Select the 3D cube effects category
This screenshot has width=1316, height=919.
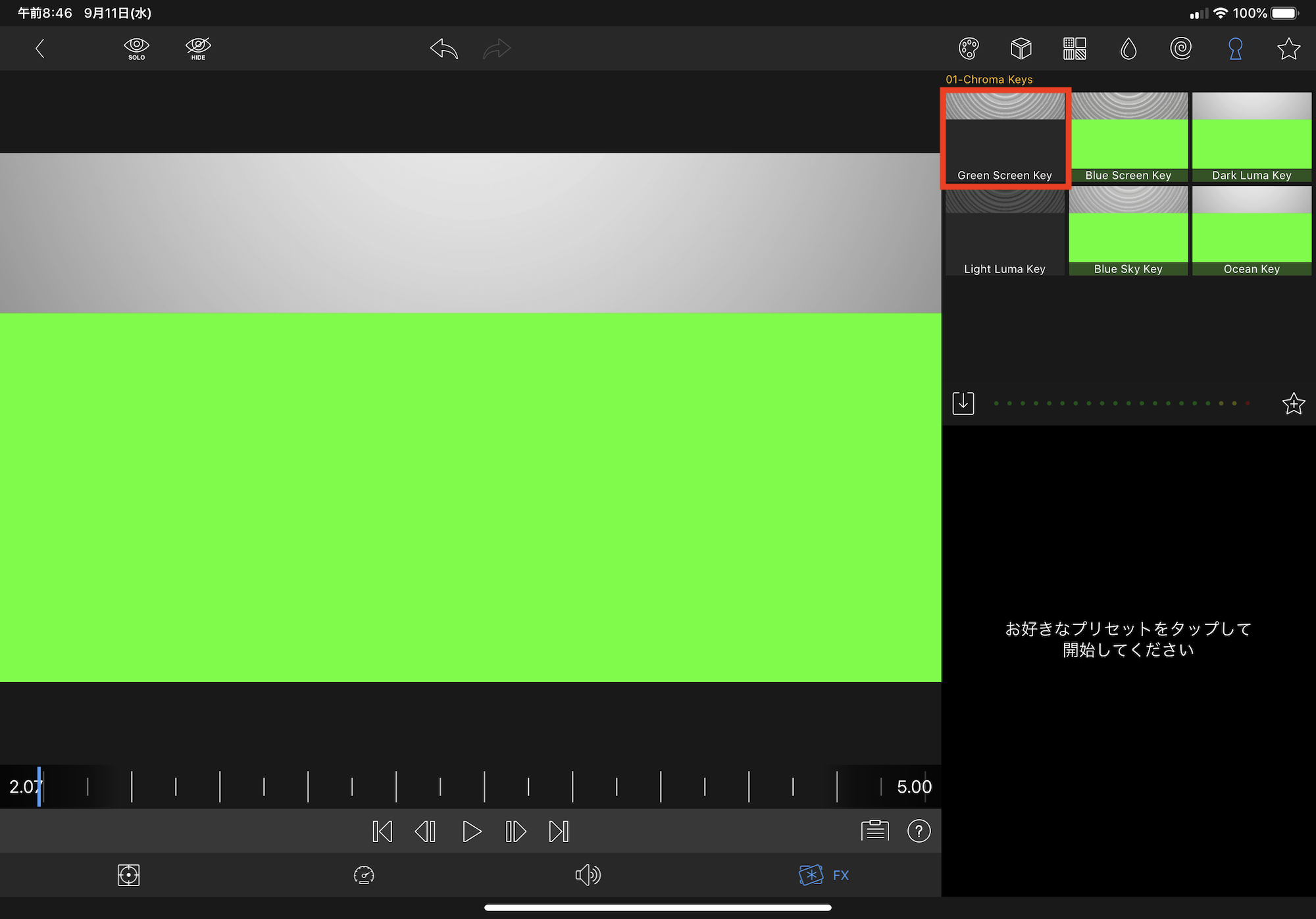pos(1021,48)
